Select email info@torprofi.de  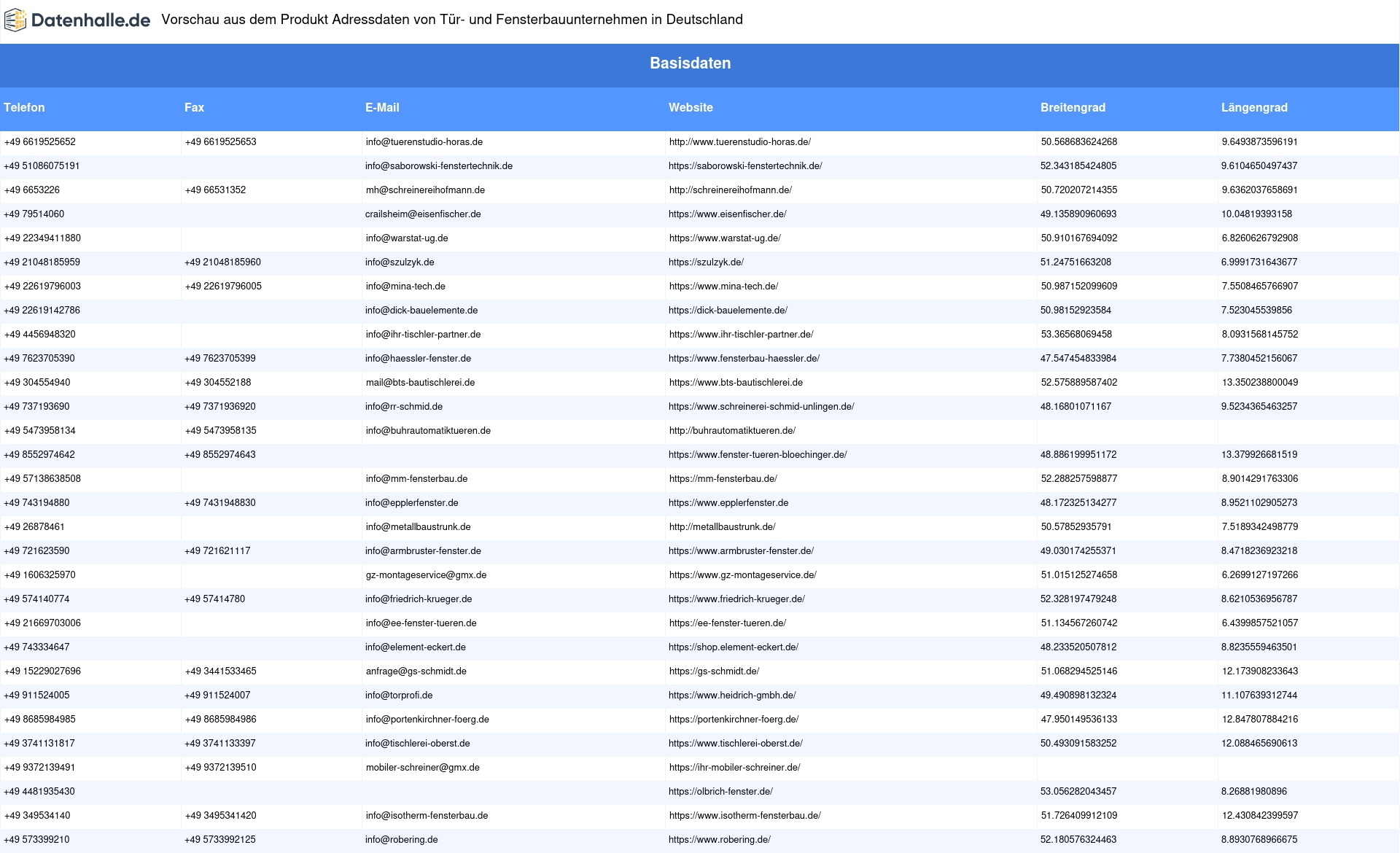399,696
